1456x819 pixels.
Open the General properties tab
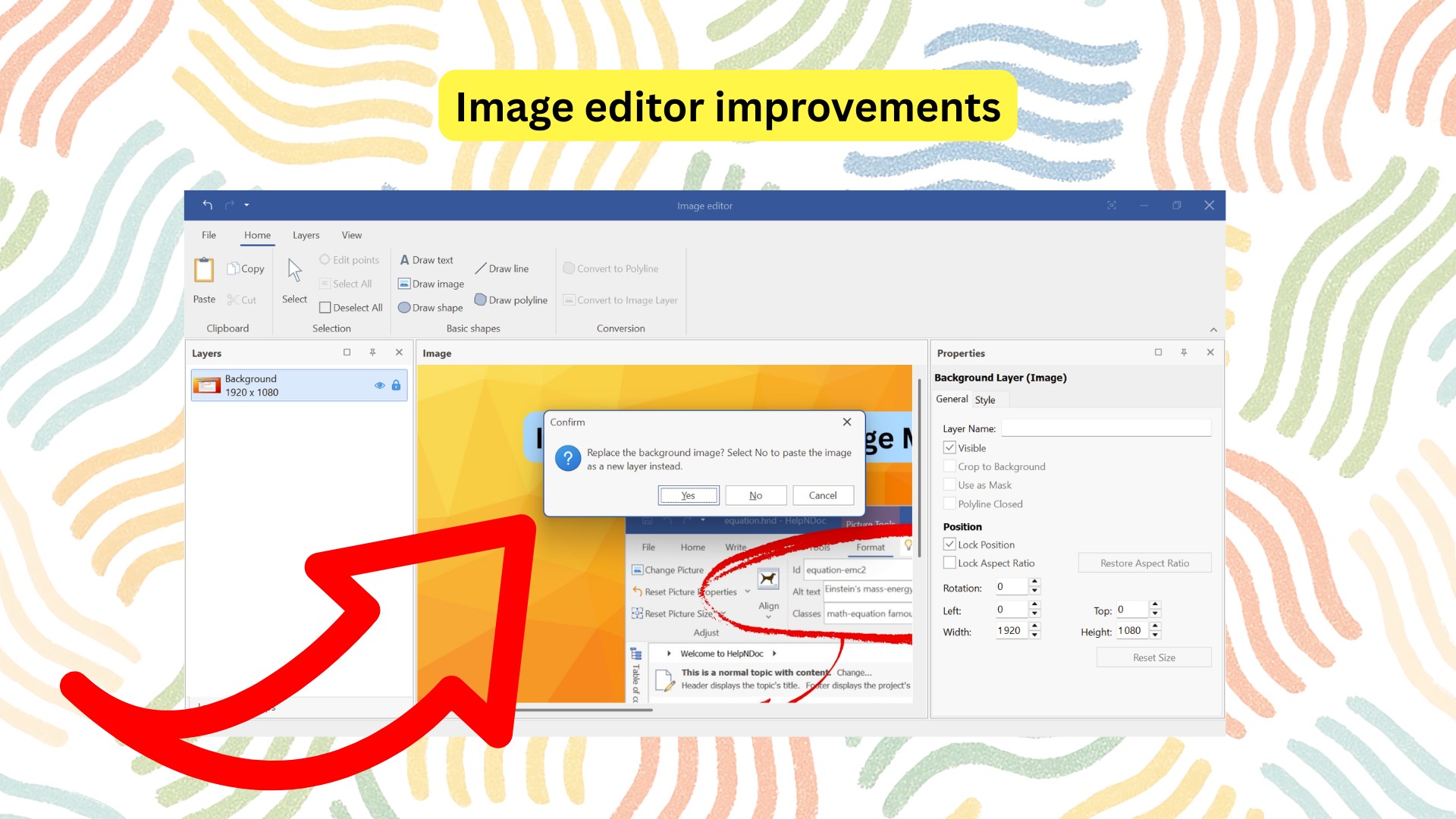click(952, 399)
